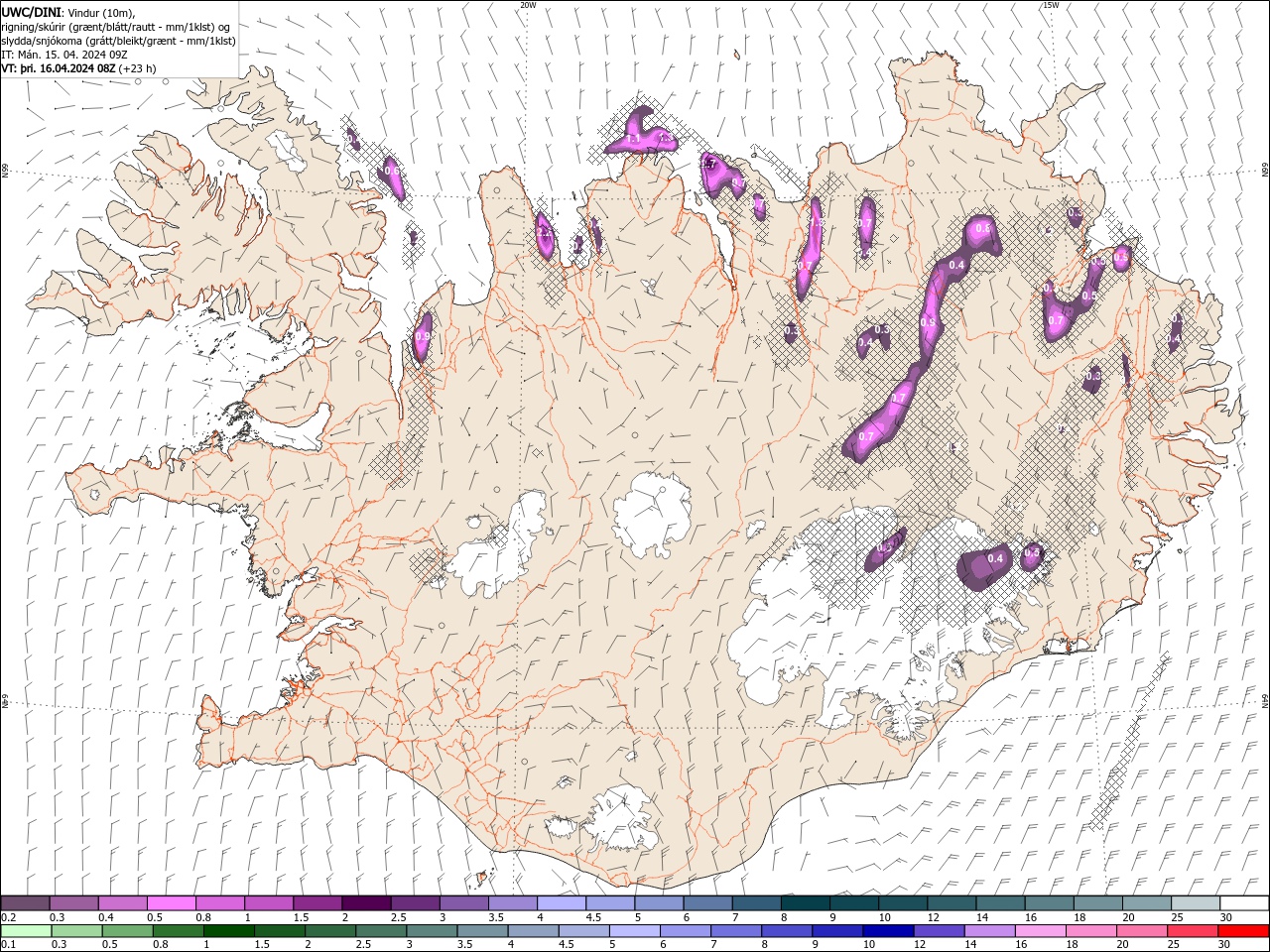
Task: Click the bright pink 0.5 snow-scale swatch
Action: coord(172,903)
